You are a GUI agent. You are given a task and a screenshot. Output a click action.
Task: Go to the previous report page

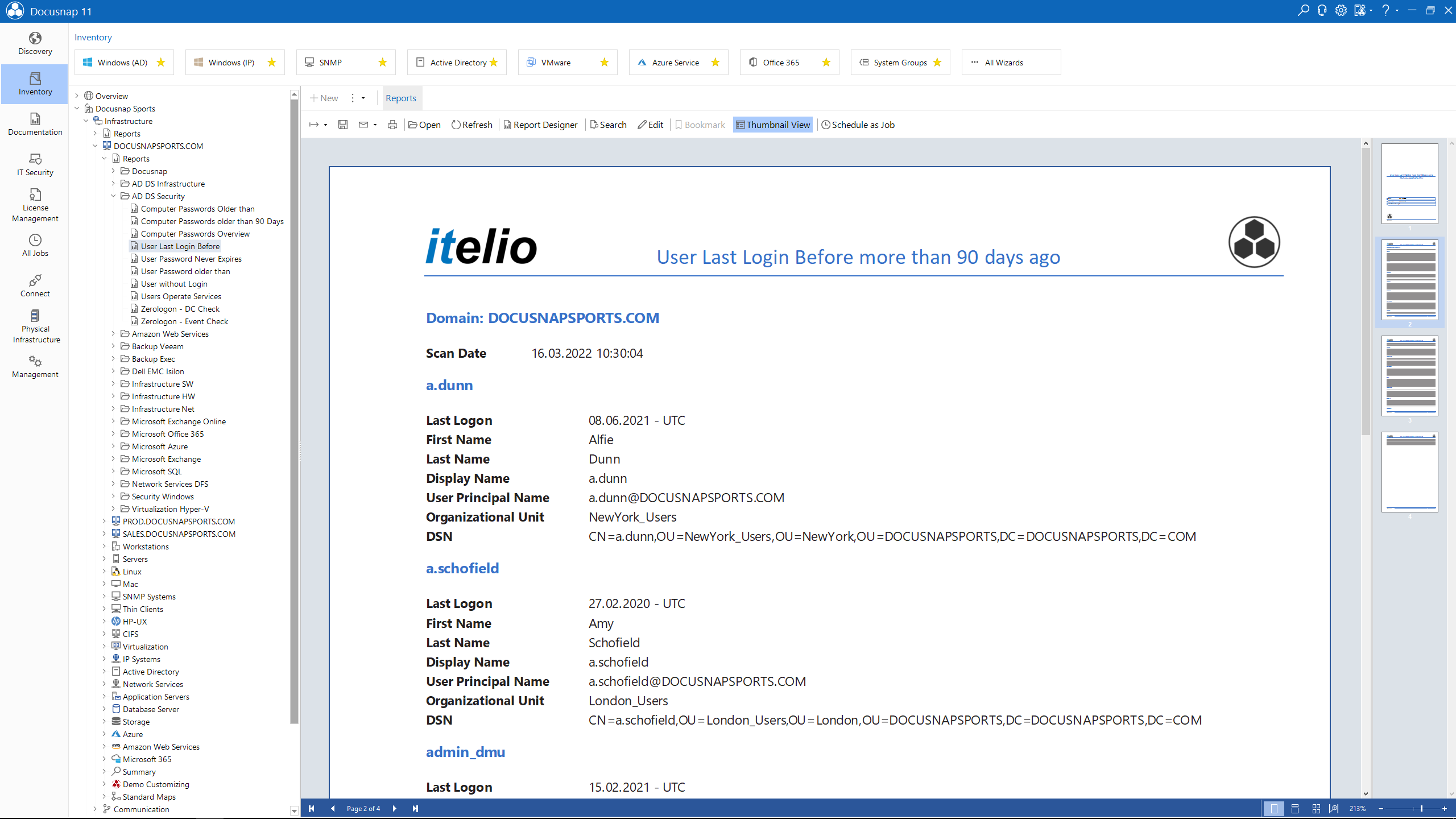[333, 808]
